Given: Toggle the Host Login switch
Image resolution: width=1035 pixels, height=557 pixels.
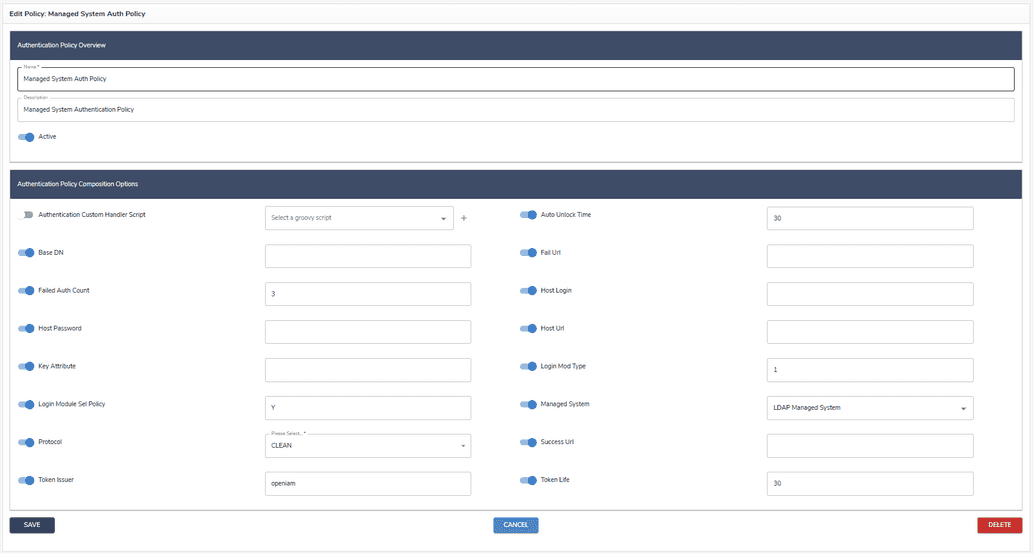Looking at the screenshot, I should tap(529, 291).
